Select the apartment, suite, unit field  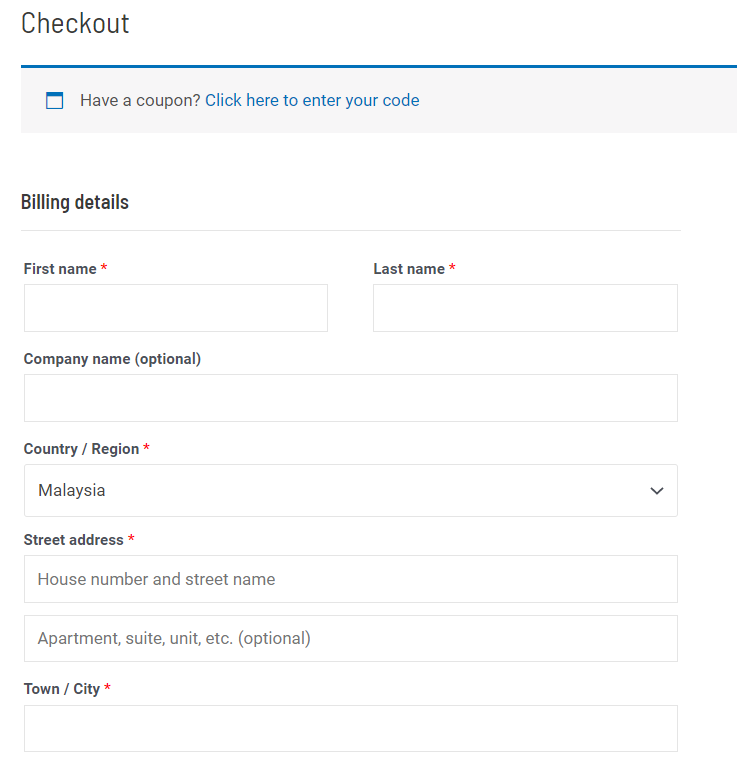coord(350,638)
